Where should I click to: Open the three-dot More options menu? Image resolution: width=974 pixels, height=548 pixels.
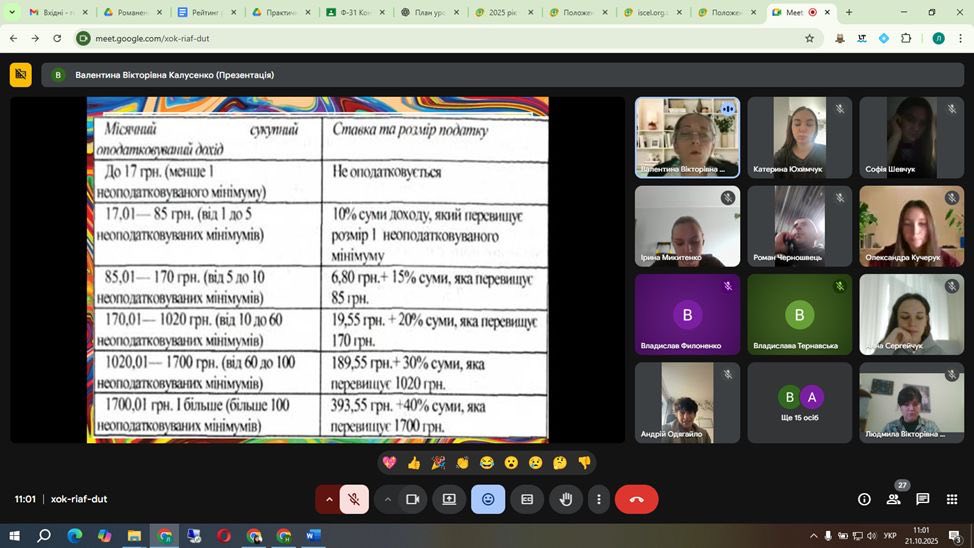(x=599, y=499)
